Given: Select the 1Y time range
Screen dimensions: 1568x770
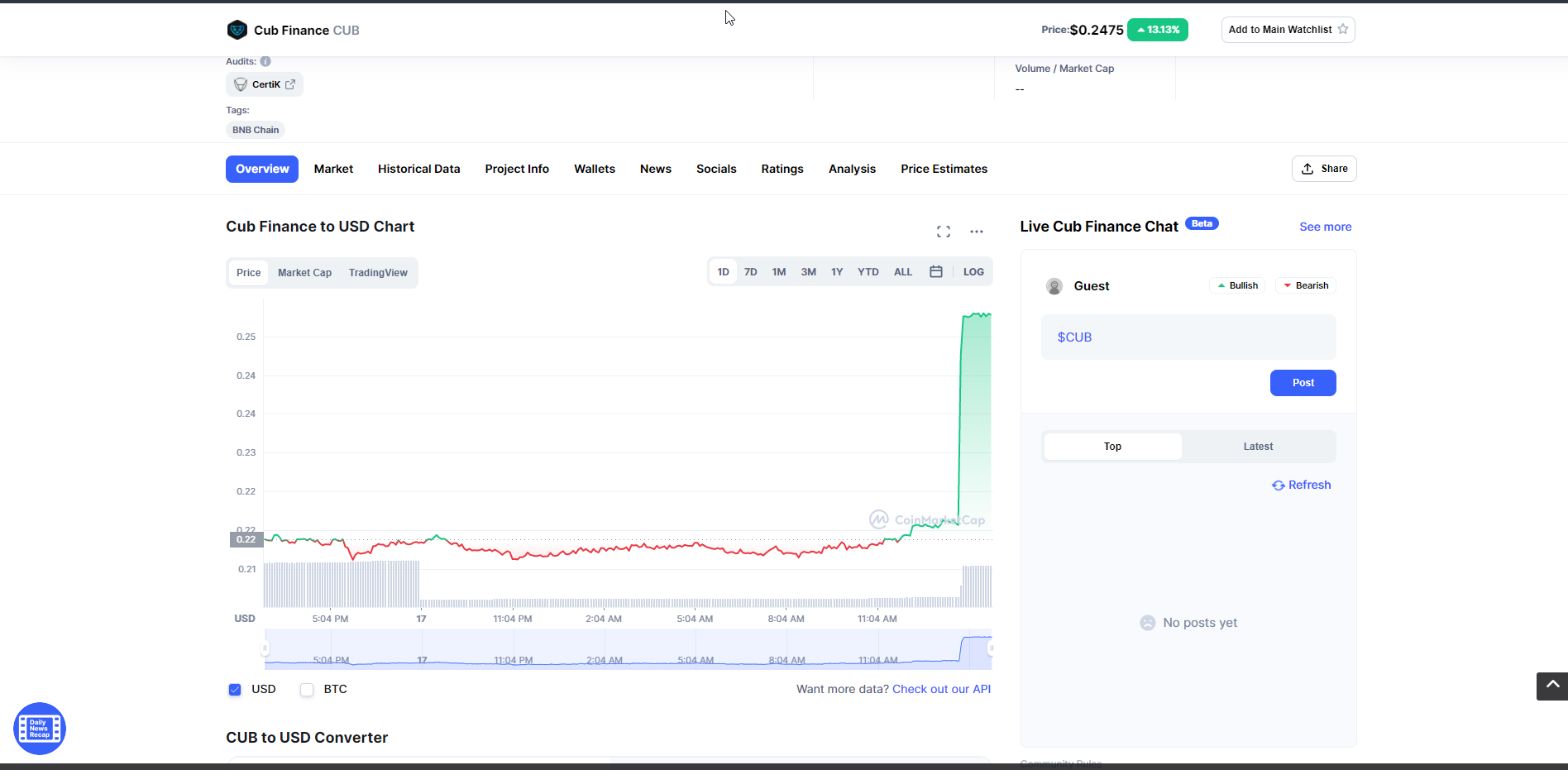Looking at the screenshot, I should coord(837,272).
